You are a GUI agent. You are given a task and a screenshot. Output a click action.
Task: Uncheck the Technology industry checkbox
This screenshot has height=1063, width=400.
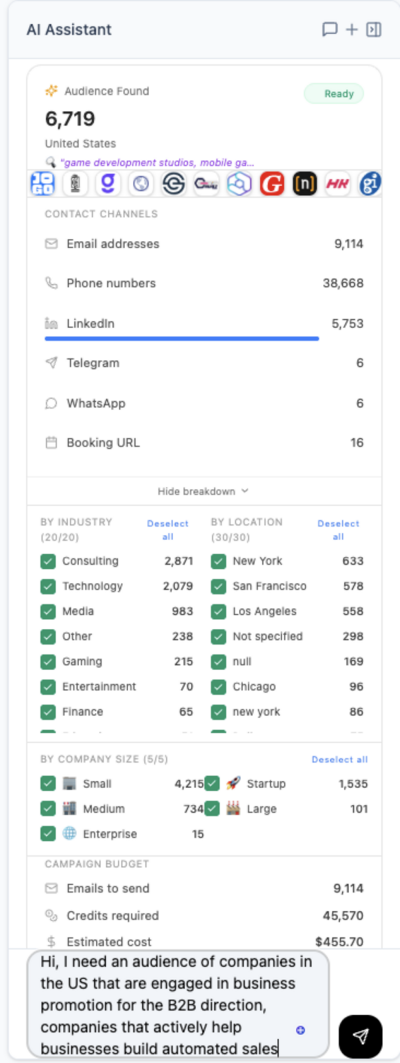[x=47, y=586]
